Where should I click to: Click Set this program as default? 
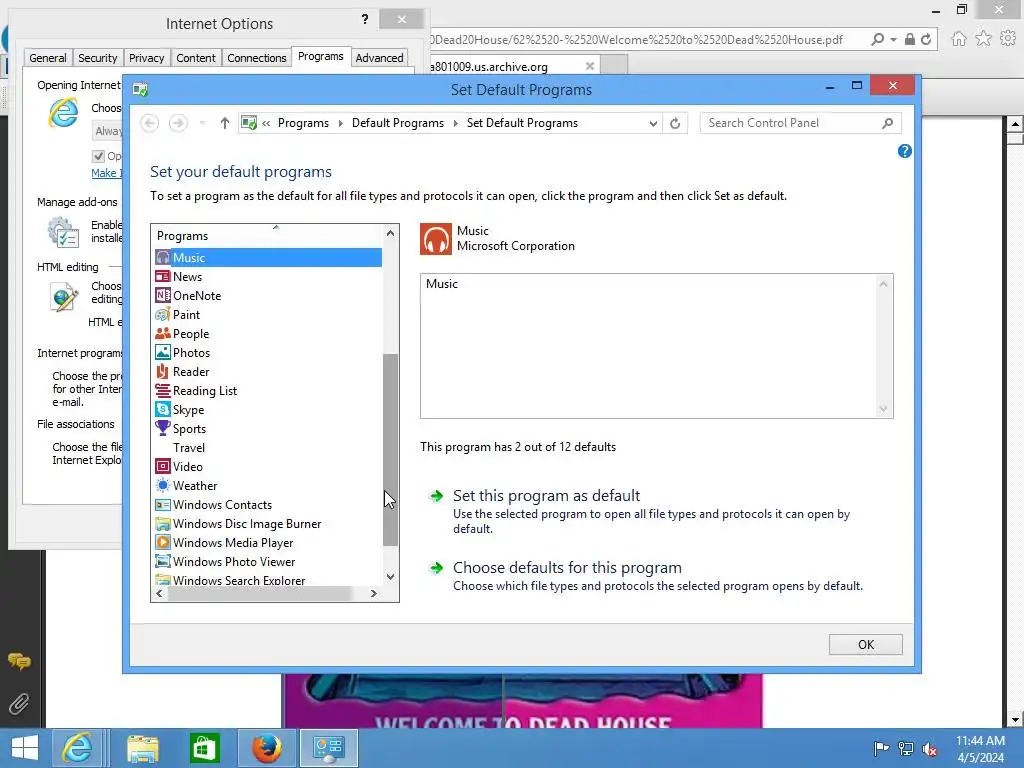point(546,496)
